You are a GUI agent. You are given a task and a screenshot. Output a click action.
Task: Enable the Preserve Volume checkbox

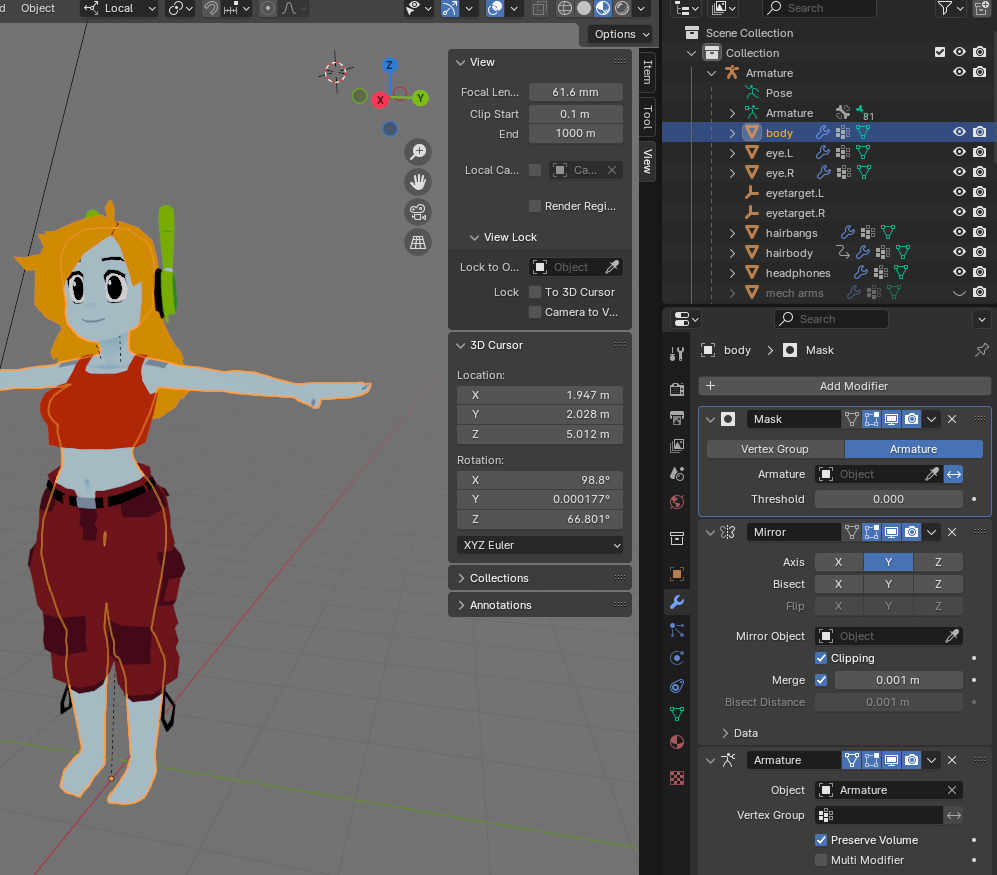821,840
